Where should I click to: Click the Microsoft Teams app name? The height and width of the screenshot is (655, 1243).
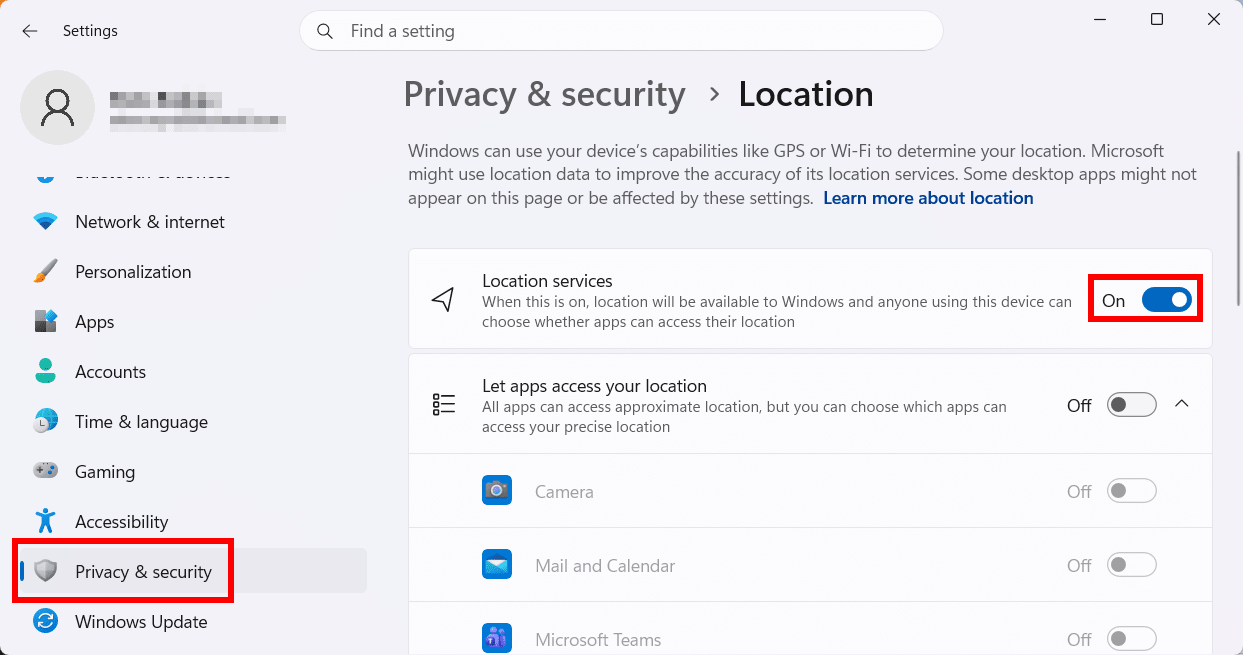pyautogui.click(x=598, y=640)
